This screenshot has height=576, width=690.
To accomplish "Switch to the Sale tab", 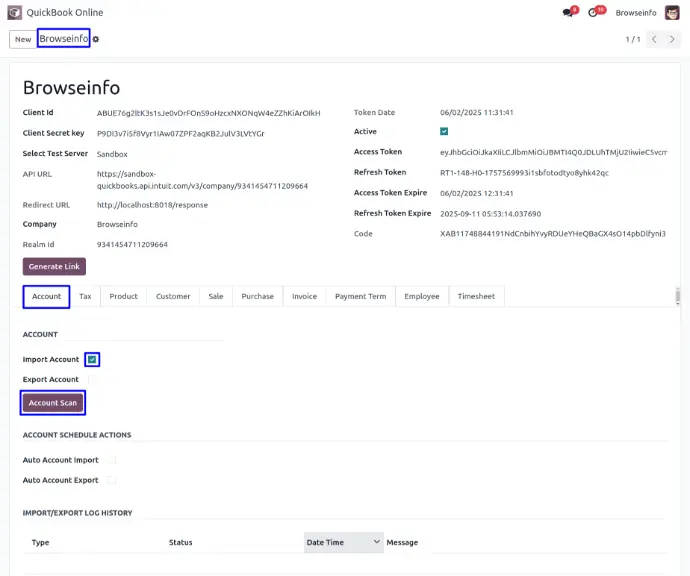I will (216, 297).
